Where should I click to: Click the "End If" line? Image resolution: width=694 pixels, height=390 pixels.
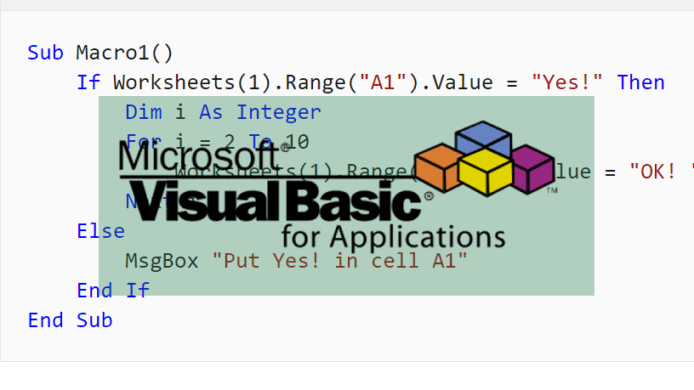(x=113, y=290)
